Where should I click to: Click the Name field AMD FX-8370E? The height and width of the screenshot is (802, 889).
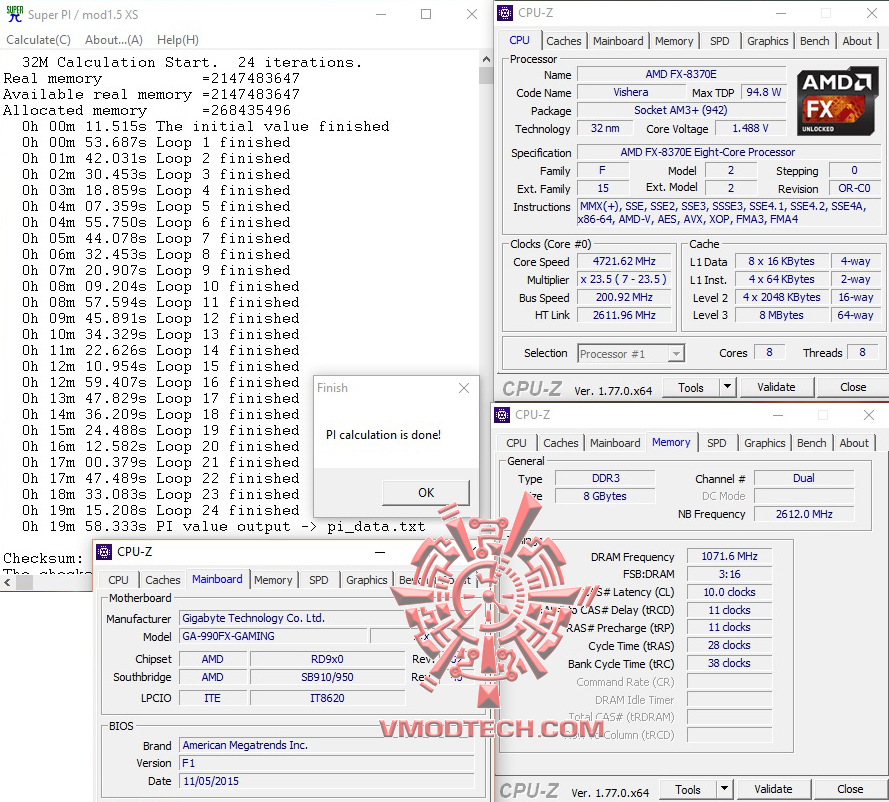681,74
